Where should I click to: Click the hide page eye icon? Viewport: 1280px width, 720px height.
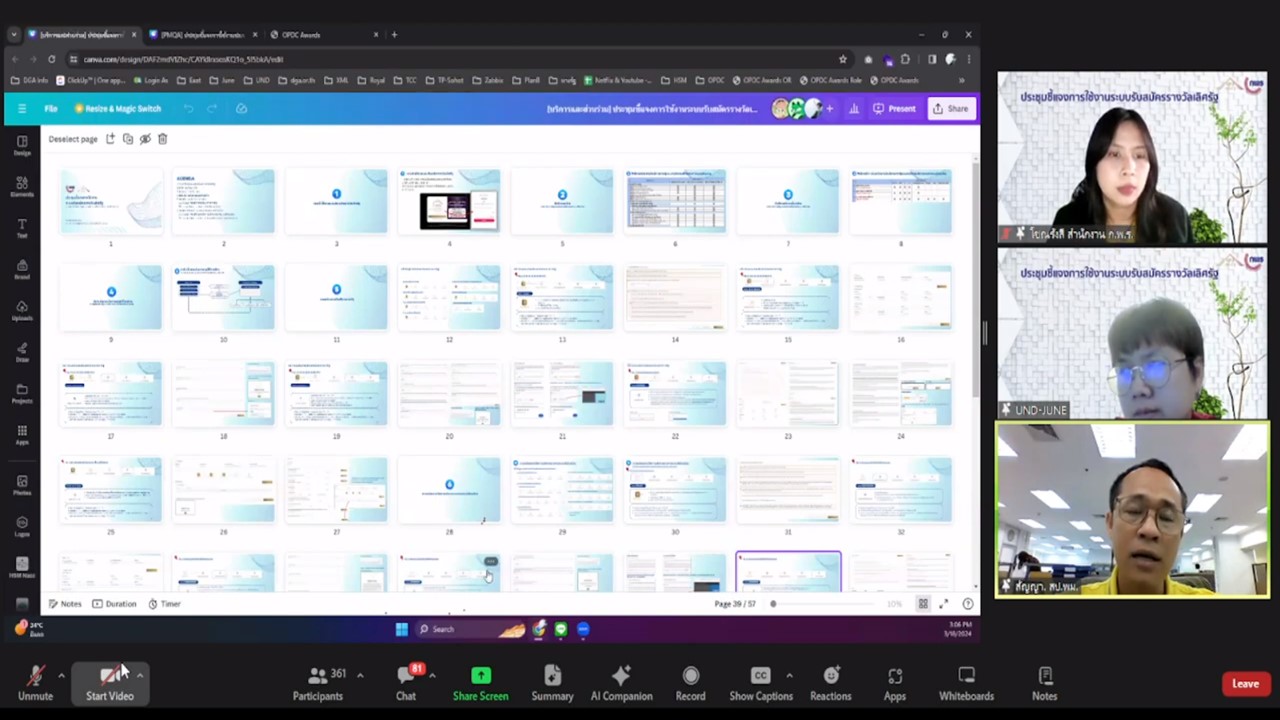(145, 139)
